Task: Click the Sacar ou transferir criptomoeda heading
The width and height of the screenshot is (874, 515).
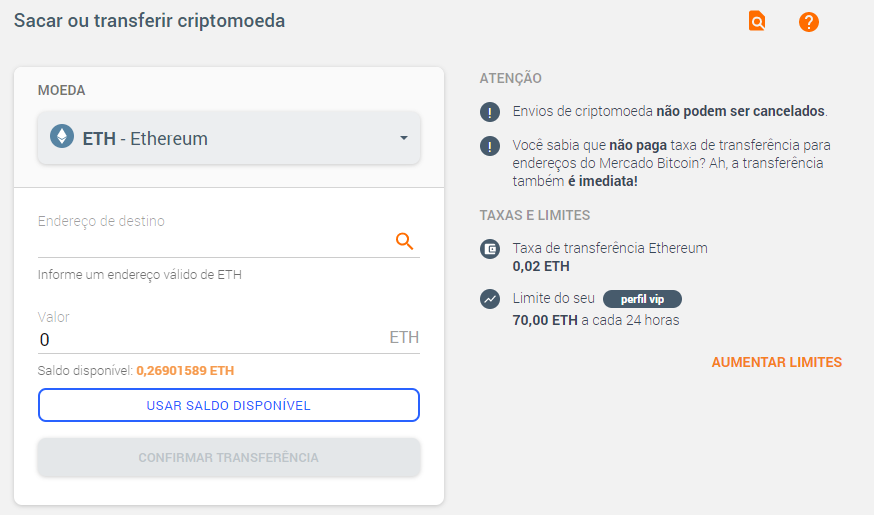Action: [x=149, y=21]
